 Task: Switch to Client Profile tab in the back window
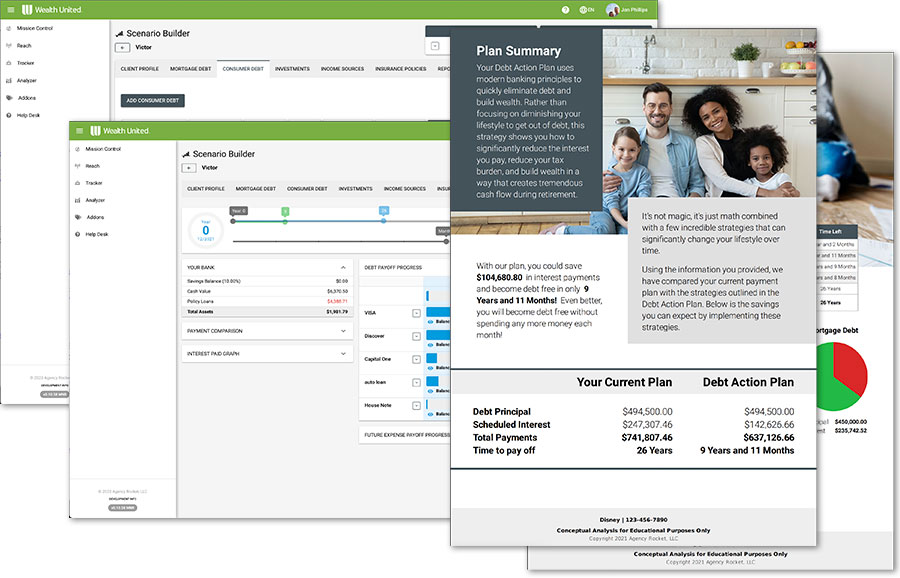click(x=139, y=69)
